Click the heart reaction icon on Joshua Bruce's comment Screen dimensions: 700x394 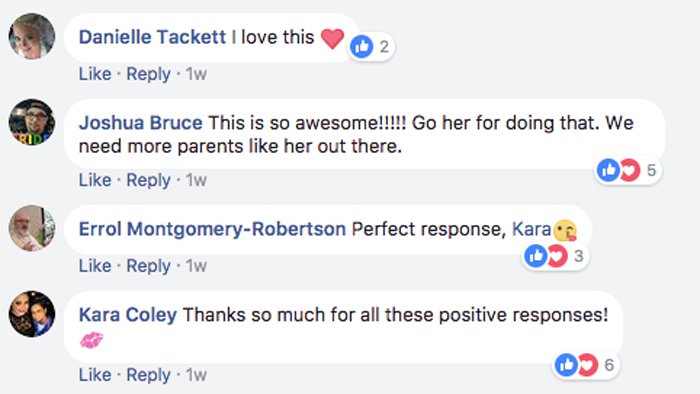coord(630,170)
